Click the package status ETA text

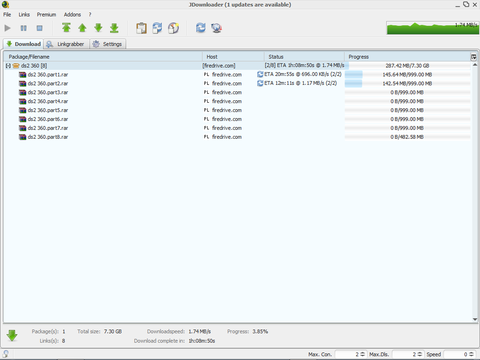coord(304,65)
